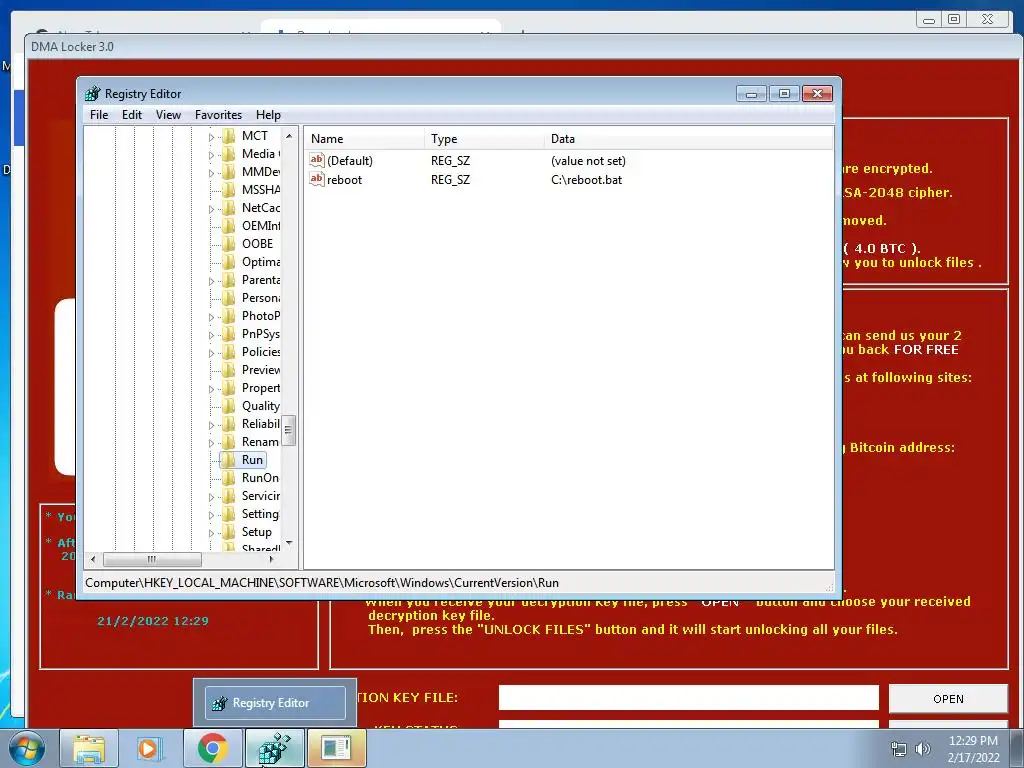
Task: Click the Name column header
Action: click(364, 139)
